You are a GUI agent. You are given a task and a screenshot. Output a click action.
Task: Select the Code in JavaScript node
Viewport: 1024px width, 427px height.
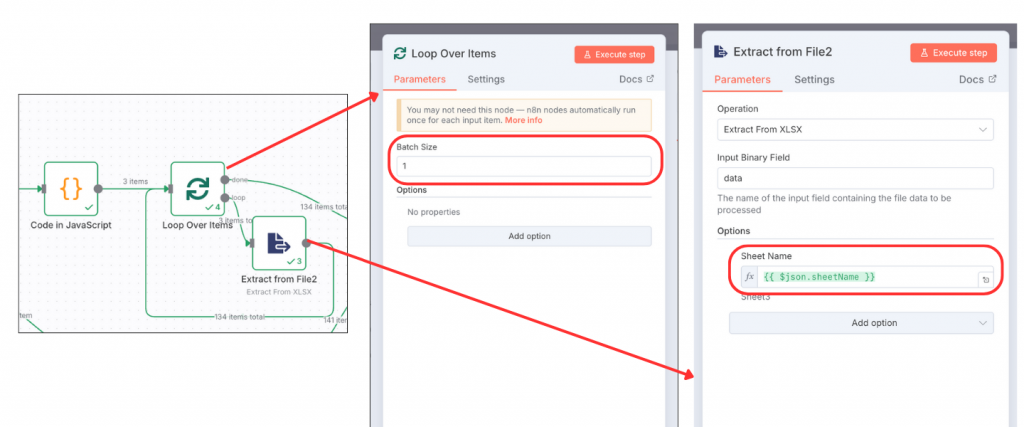pyautogui.click(x=71, y=189)
